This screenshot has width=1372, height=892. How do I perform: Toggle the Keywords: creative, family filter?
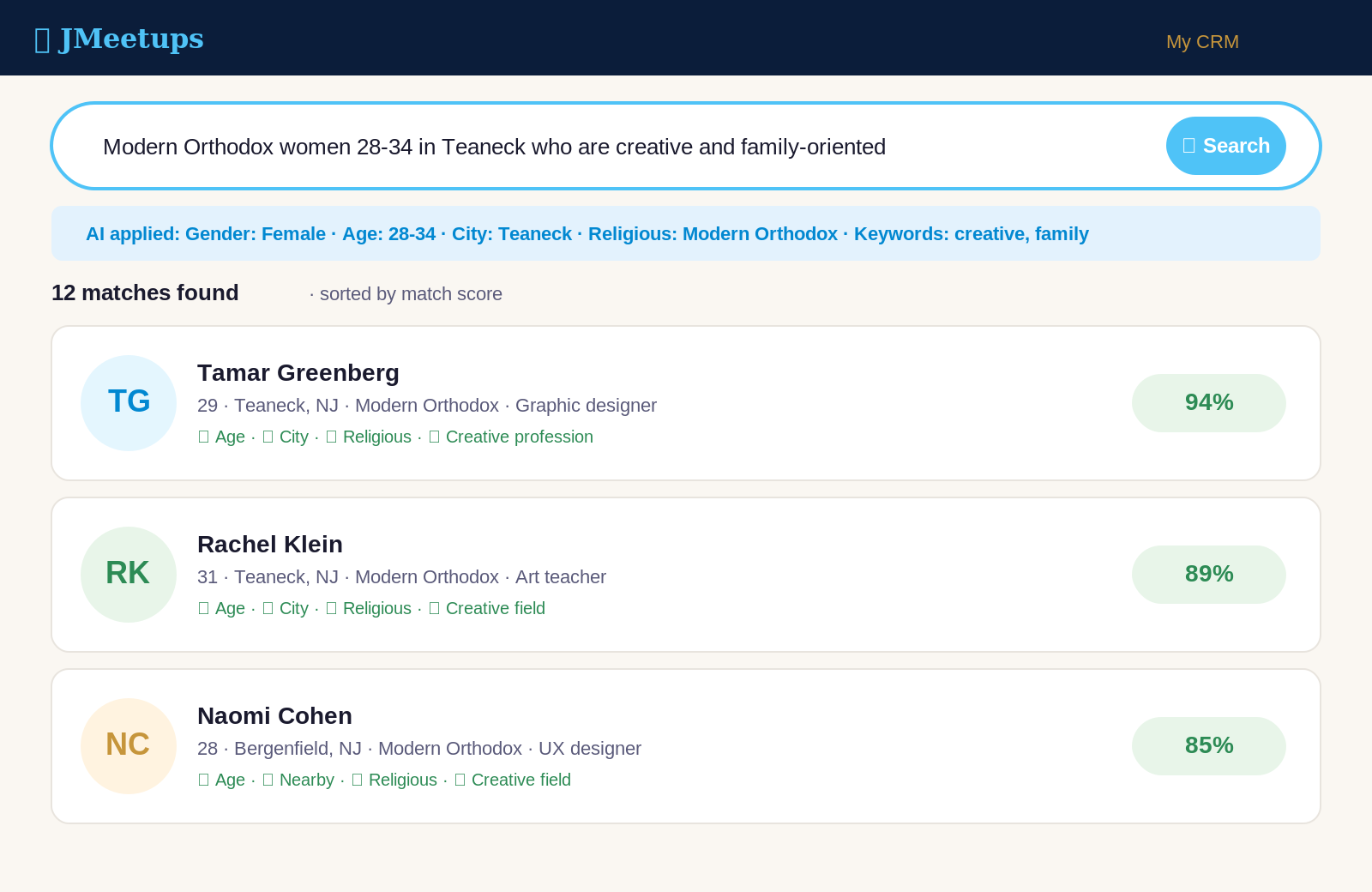(972, 233)
